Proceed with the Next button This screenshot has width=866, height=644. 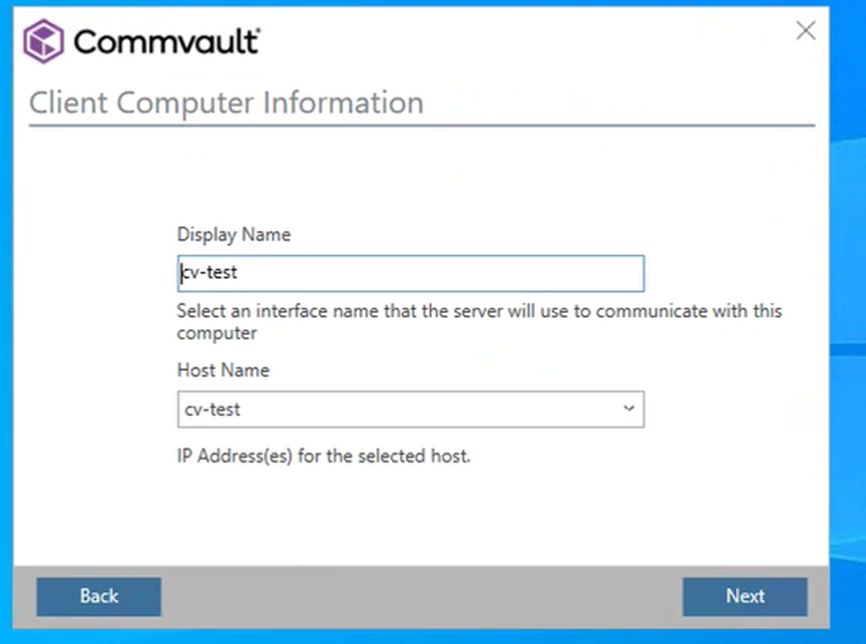coord(745,596)
